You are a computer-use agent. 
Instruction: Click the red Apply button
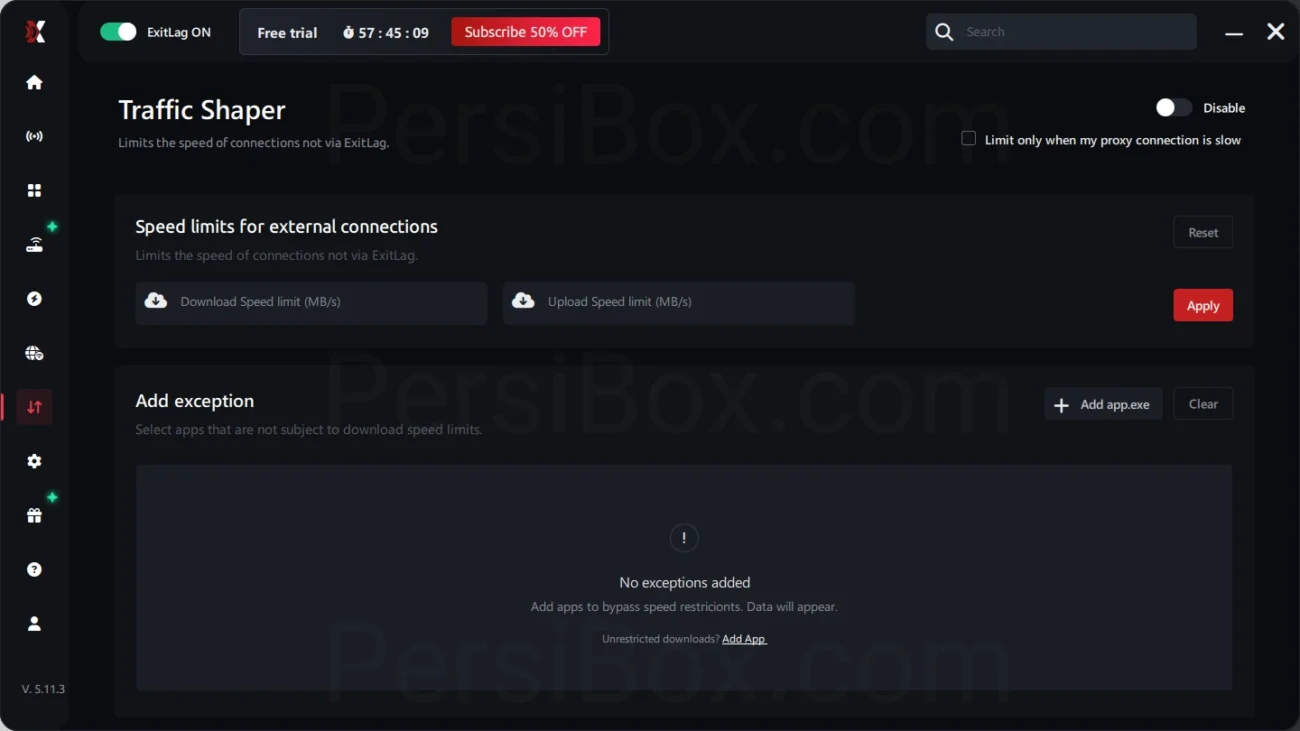click(1203, 305)
